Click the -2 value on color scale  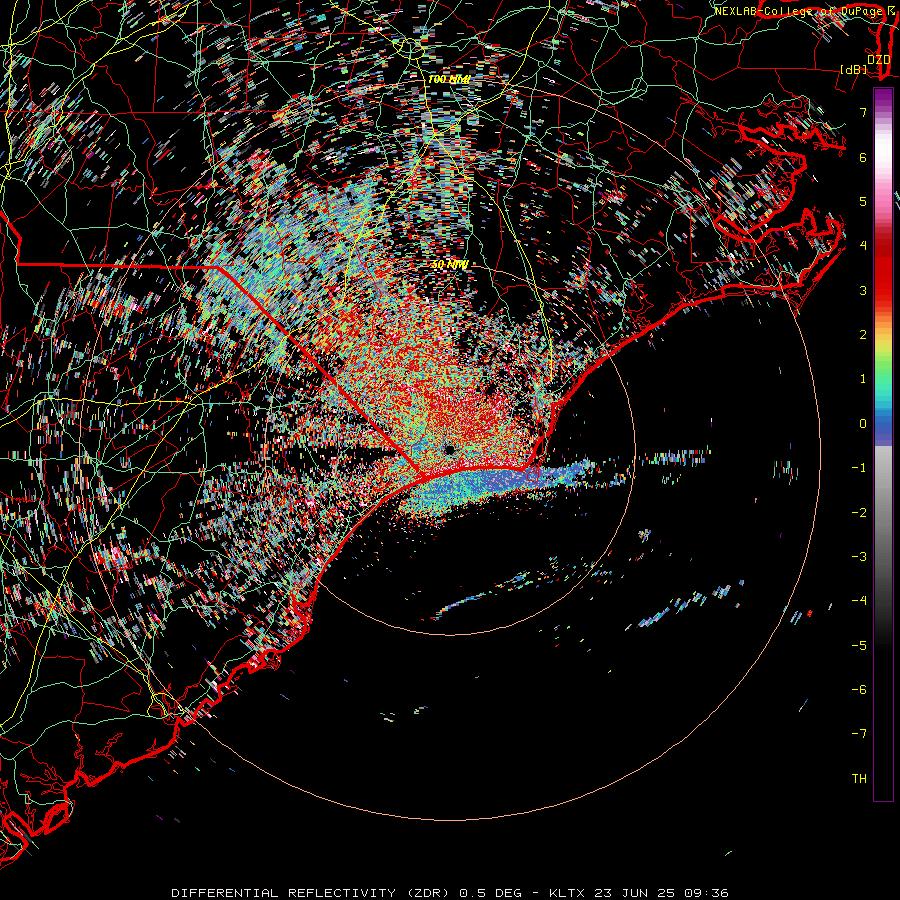point(859,513)
